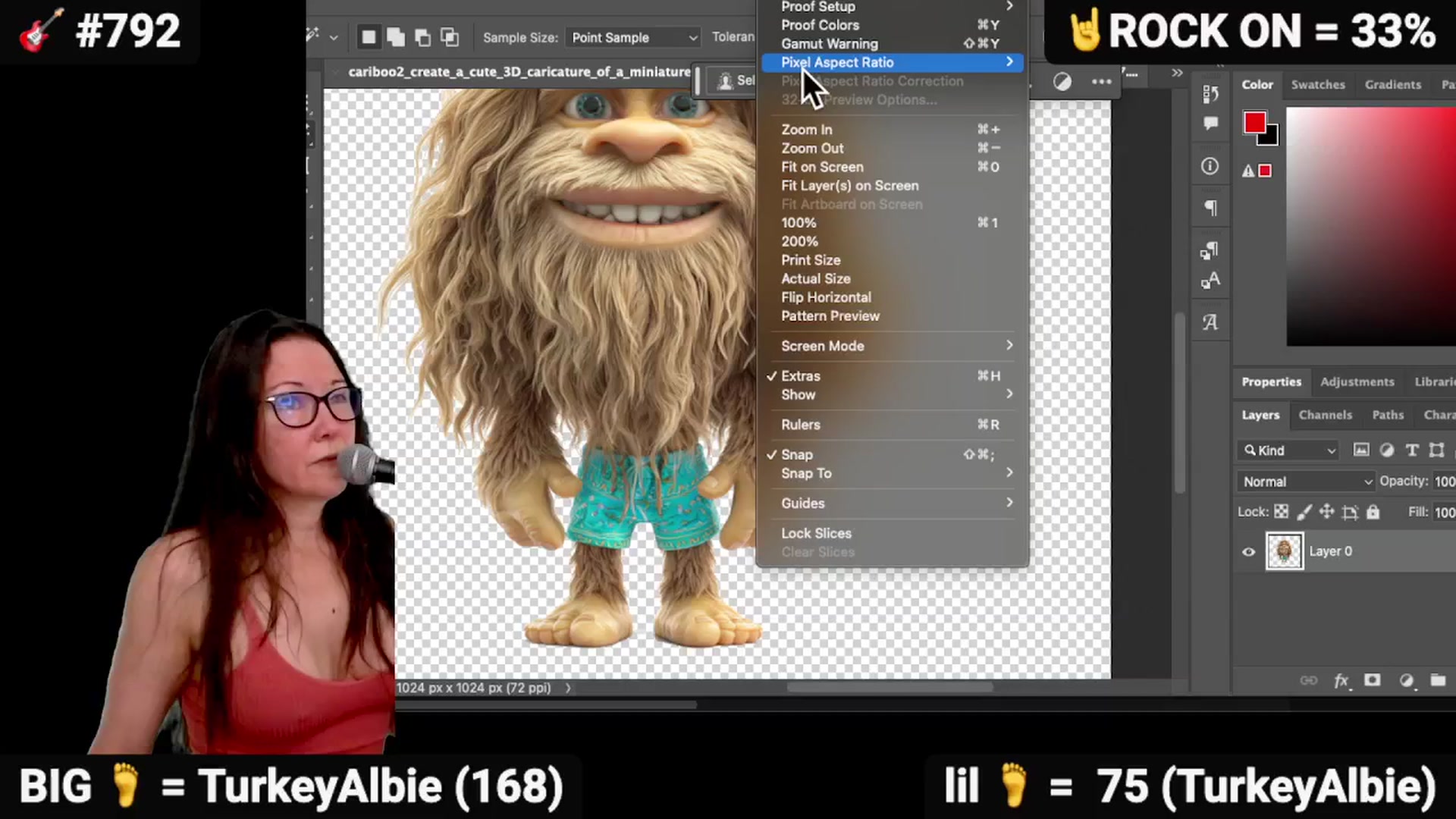Open the Character Styles panel icon
The height and width of the screenshot is (819, 1456).
[x=1210, y=281]
